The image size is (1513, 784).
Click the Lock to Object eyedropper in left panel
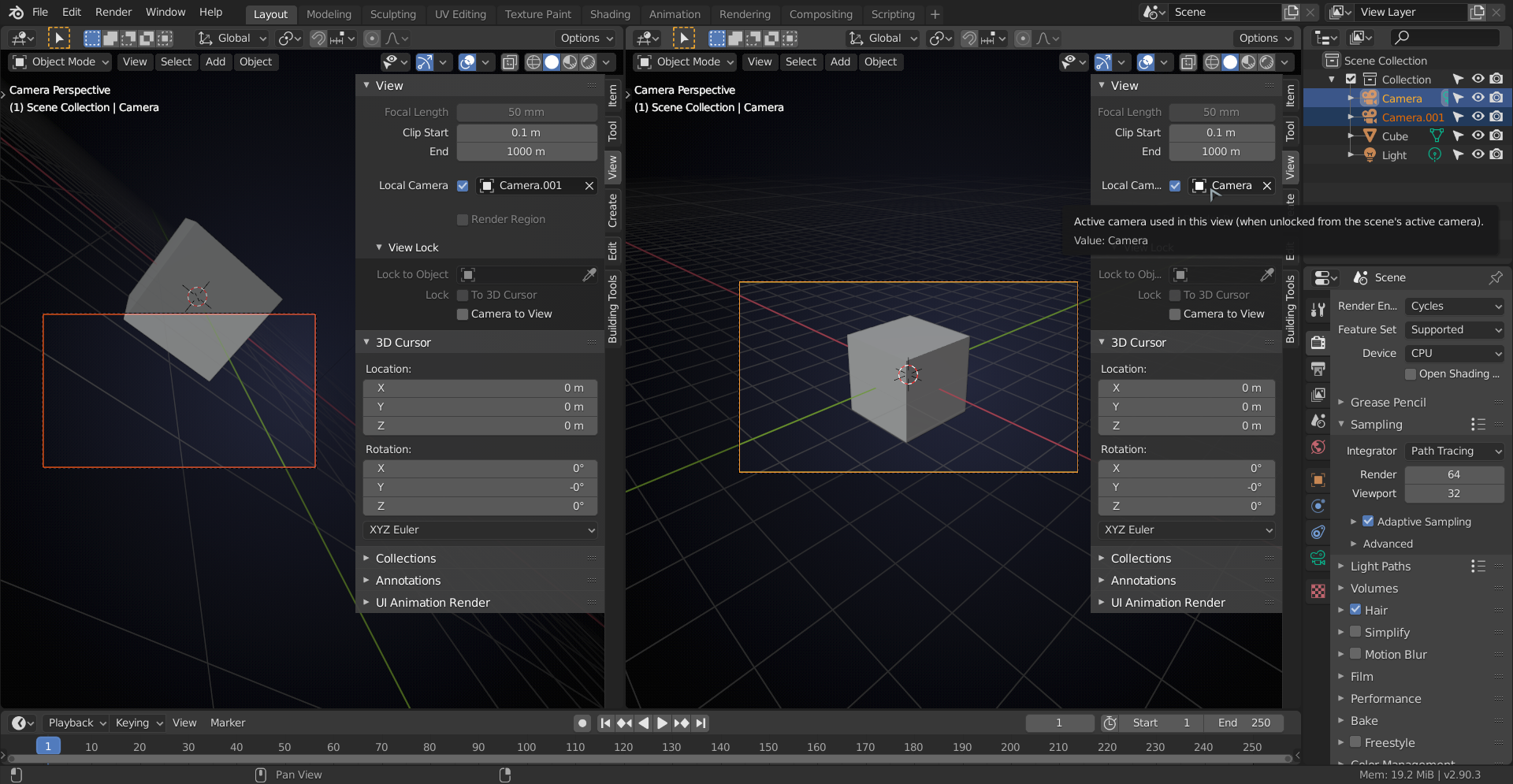coord(589,274)
